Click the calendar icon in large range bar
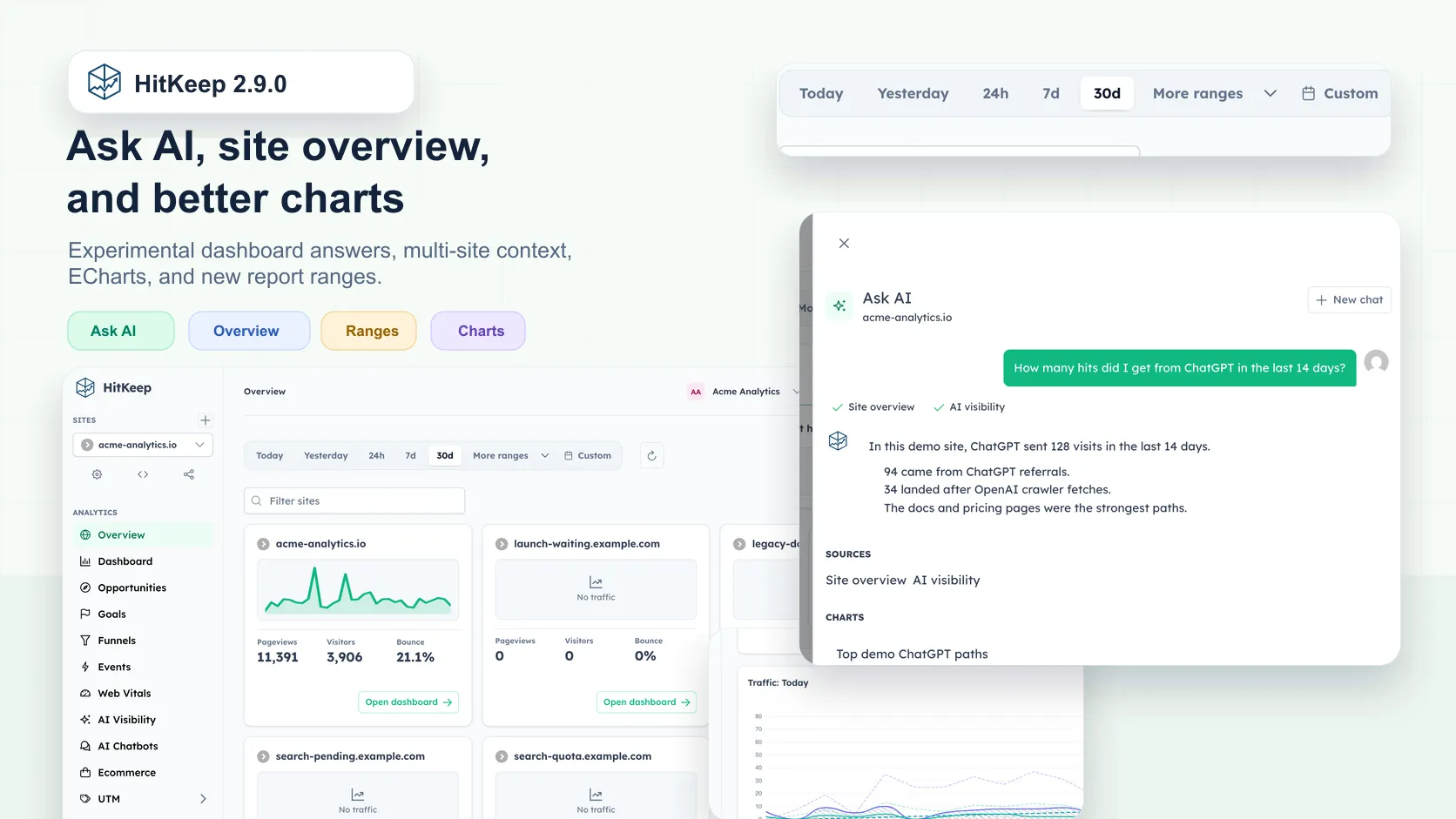 point(1308,93)
